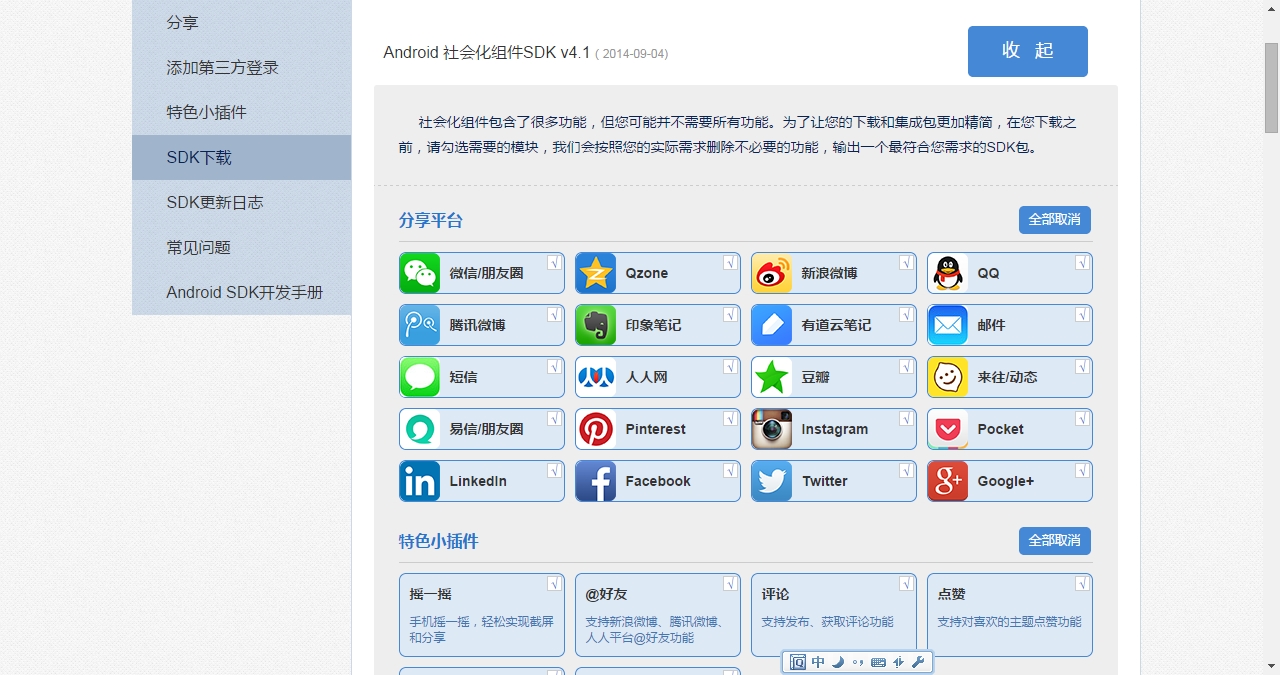Click the page scrollbar down arrow

[x=1271, y=665]
